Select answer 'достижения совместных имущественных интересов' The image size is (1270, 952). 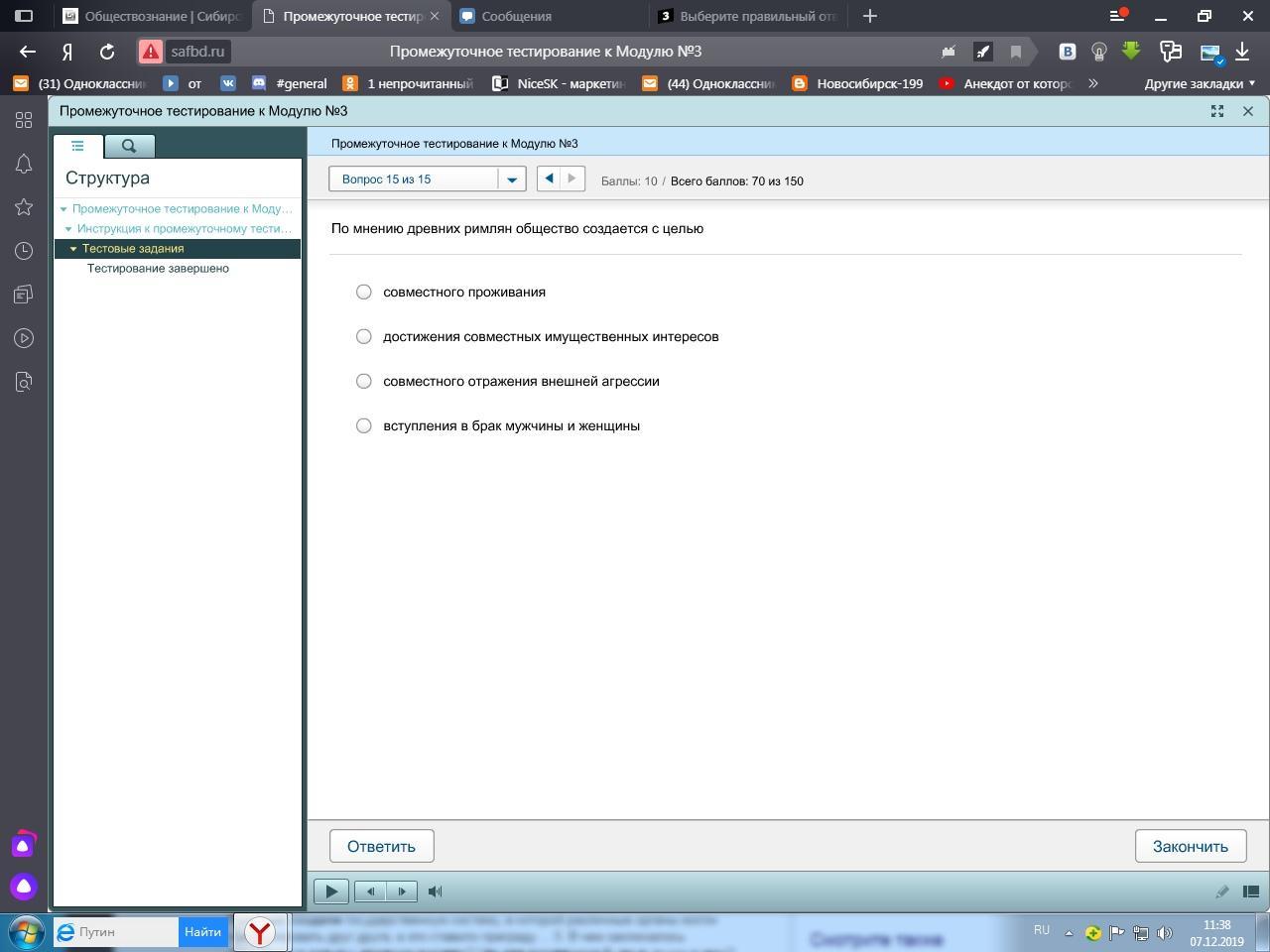(364, 336)
